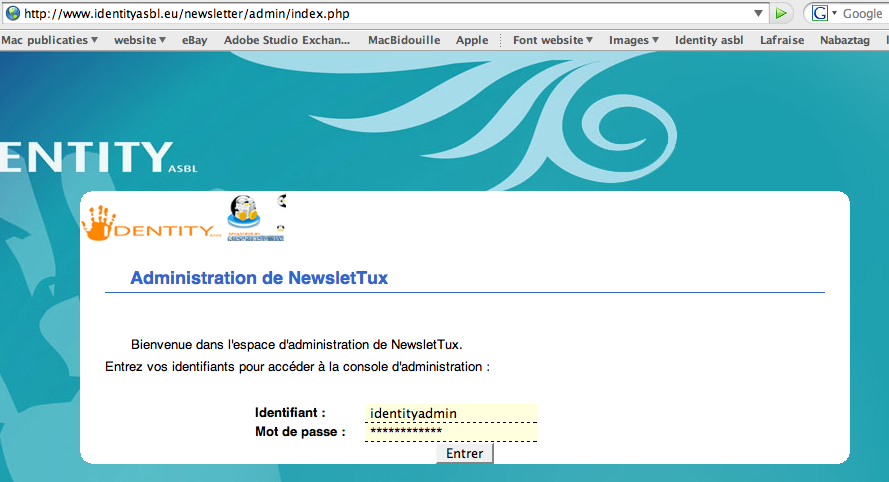The width and height of the screenshot is (889, 482).
Task: Open the Adobe Studio Exchange bookmark
Action: coord(287,40)
